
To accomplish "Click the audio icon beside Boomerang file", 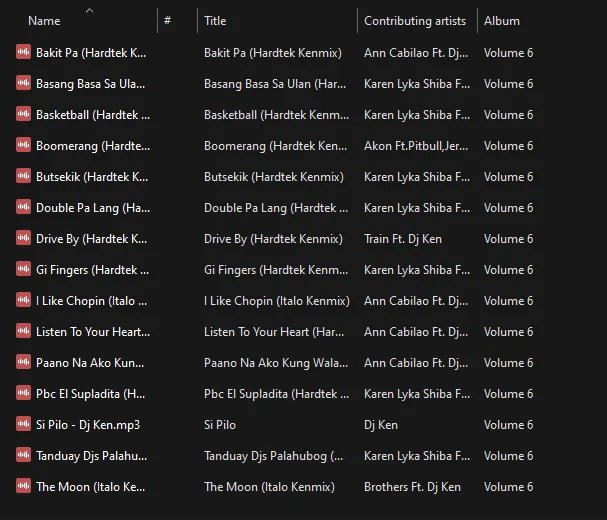I will [24, 145].
